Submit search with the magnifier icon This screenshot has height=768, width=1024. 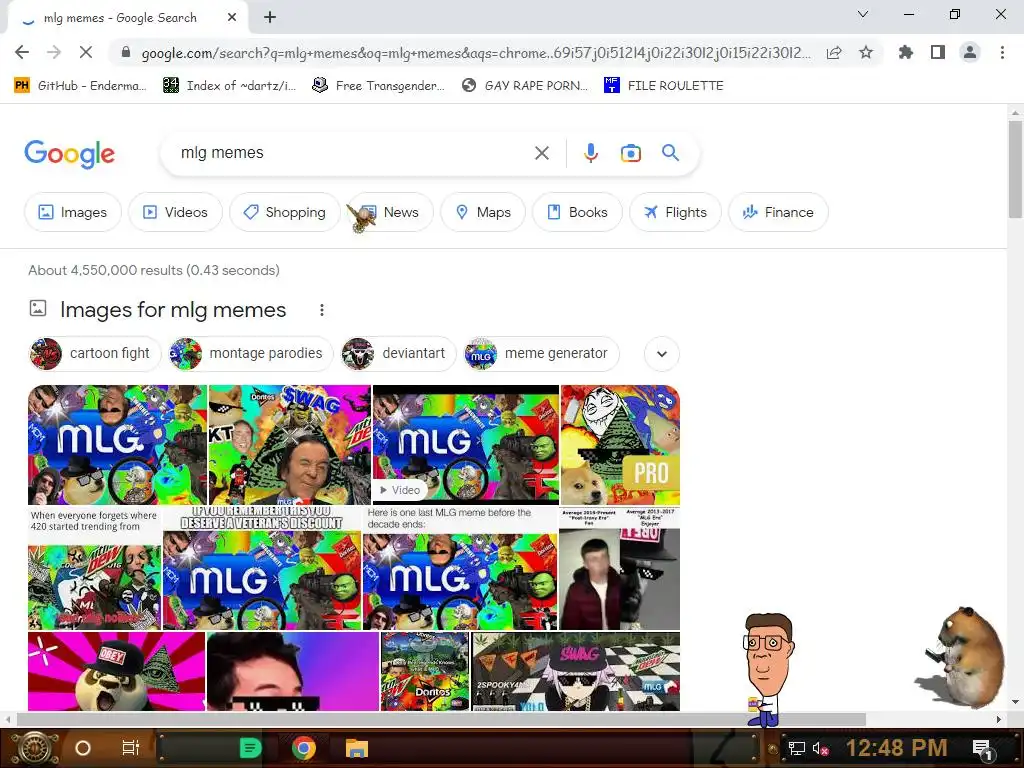click(x=671, y=153)
